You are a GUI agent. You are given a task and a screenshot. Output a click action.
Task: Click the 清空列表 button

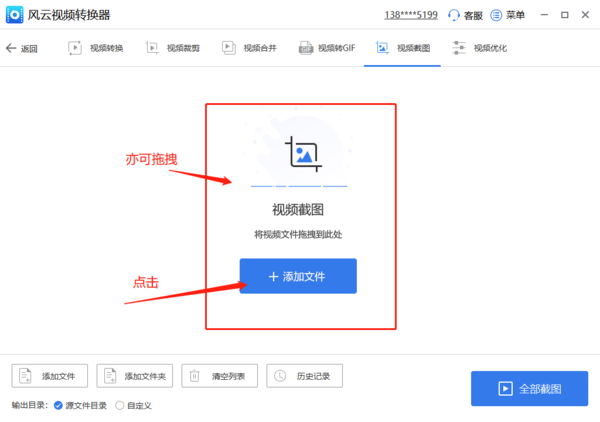[220, 376]
